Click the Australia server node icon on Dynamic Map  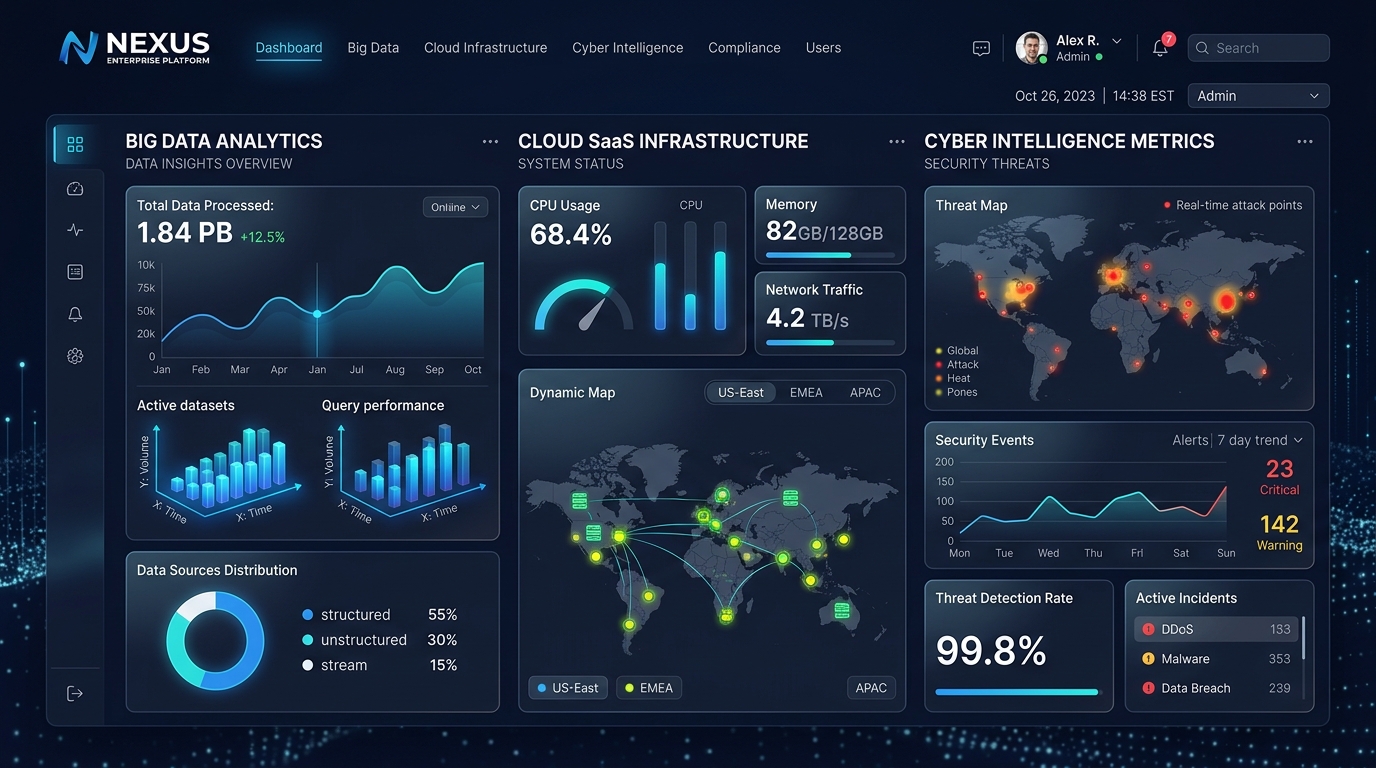click(842, 610)
